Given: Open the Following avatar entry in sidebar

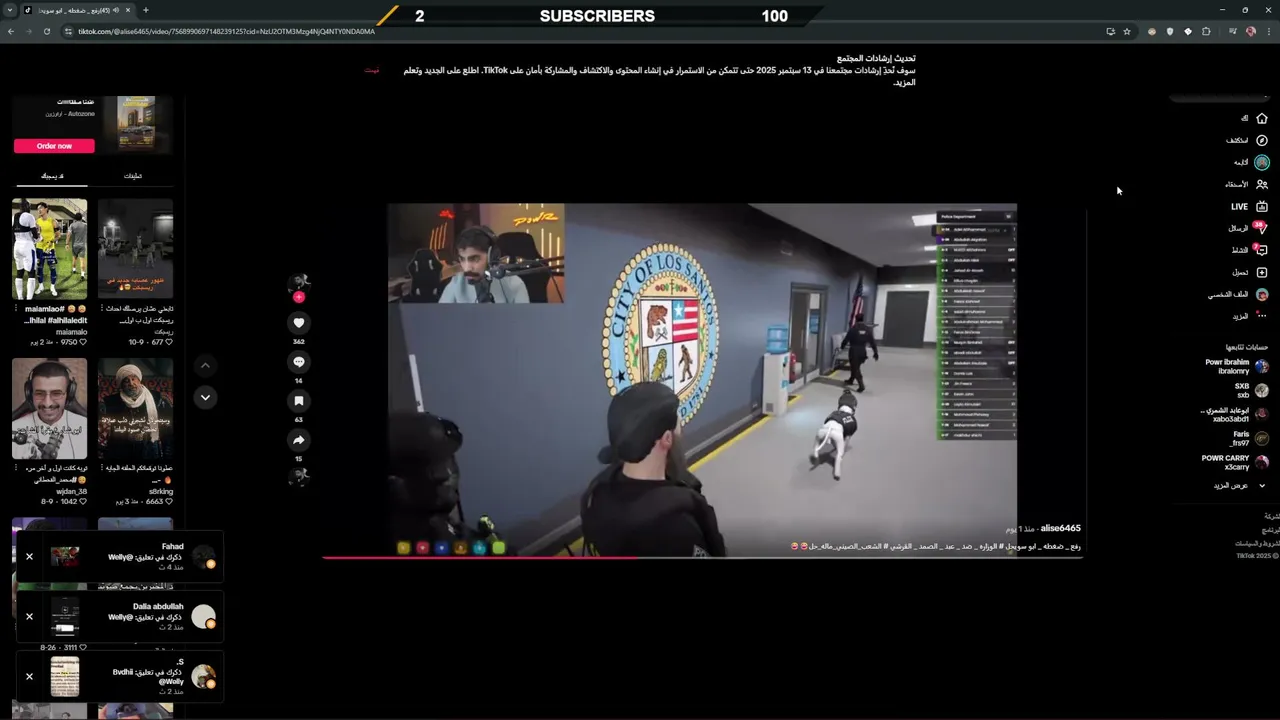Looking at the screenshot, I should pos(1262,162).
